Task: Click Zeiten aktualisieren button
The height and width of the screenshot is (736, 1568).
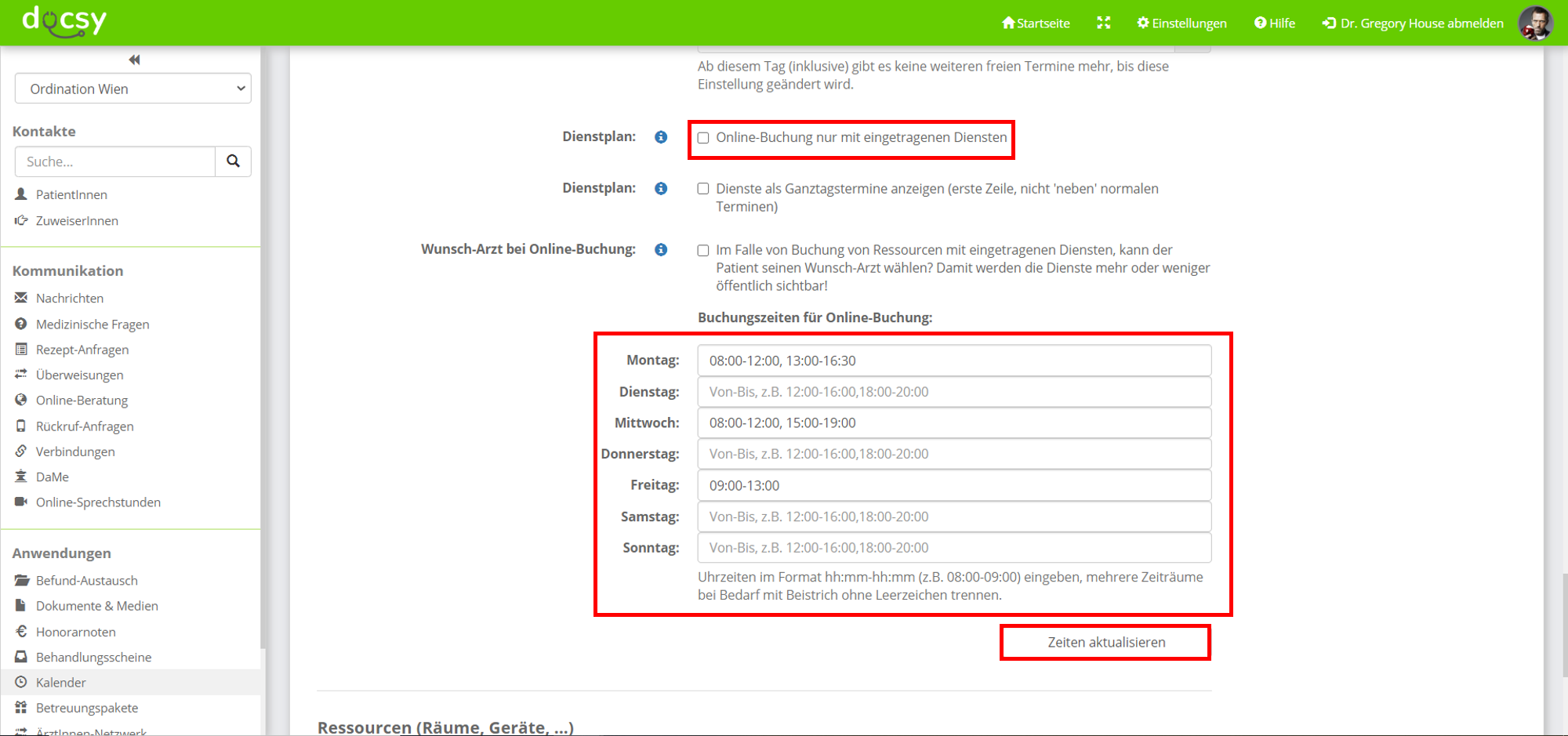Action: coord(1105,642)
